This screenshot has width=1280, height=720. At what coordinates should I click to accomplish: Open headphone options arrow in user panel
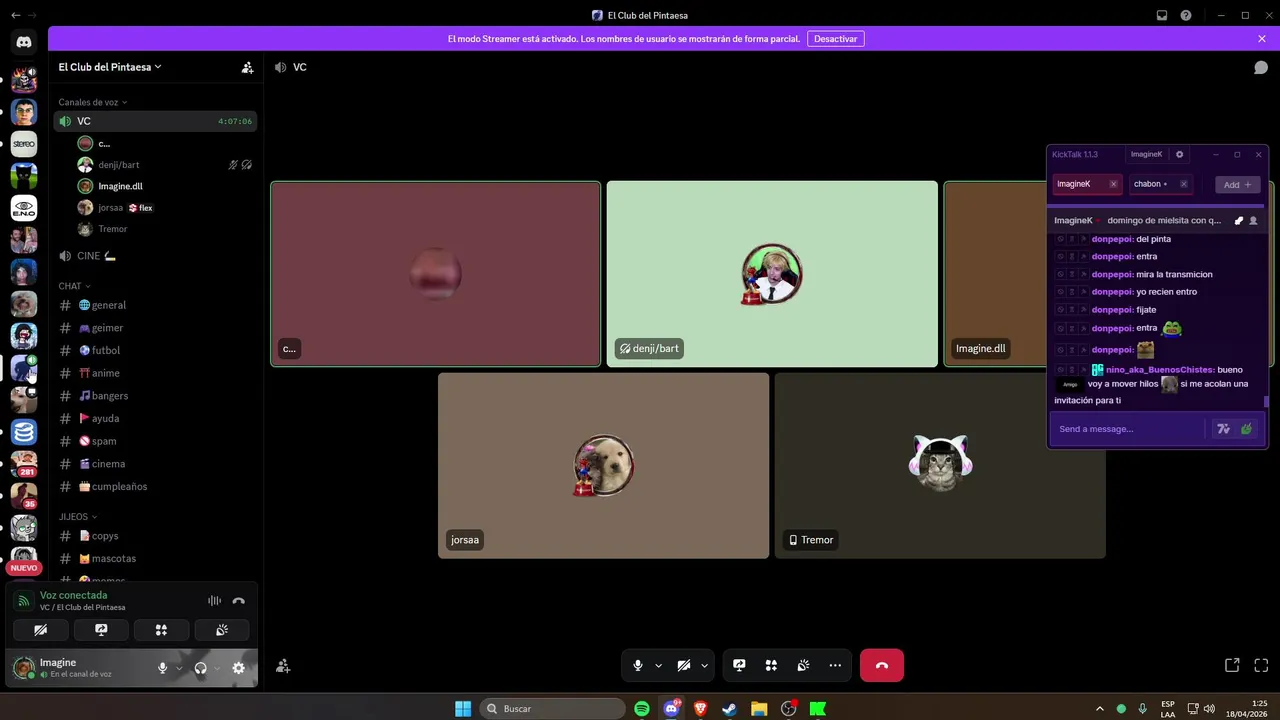click(x=218, y=668)
